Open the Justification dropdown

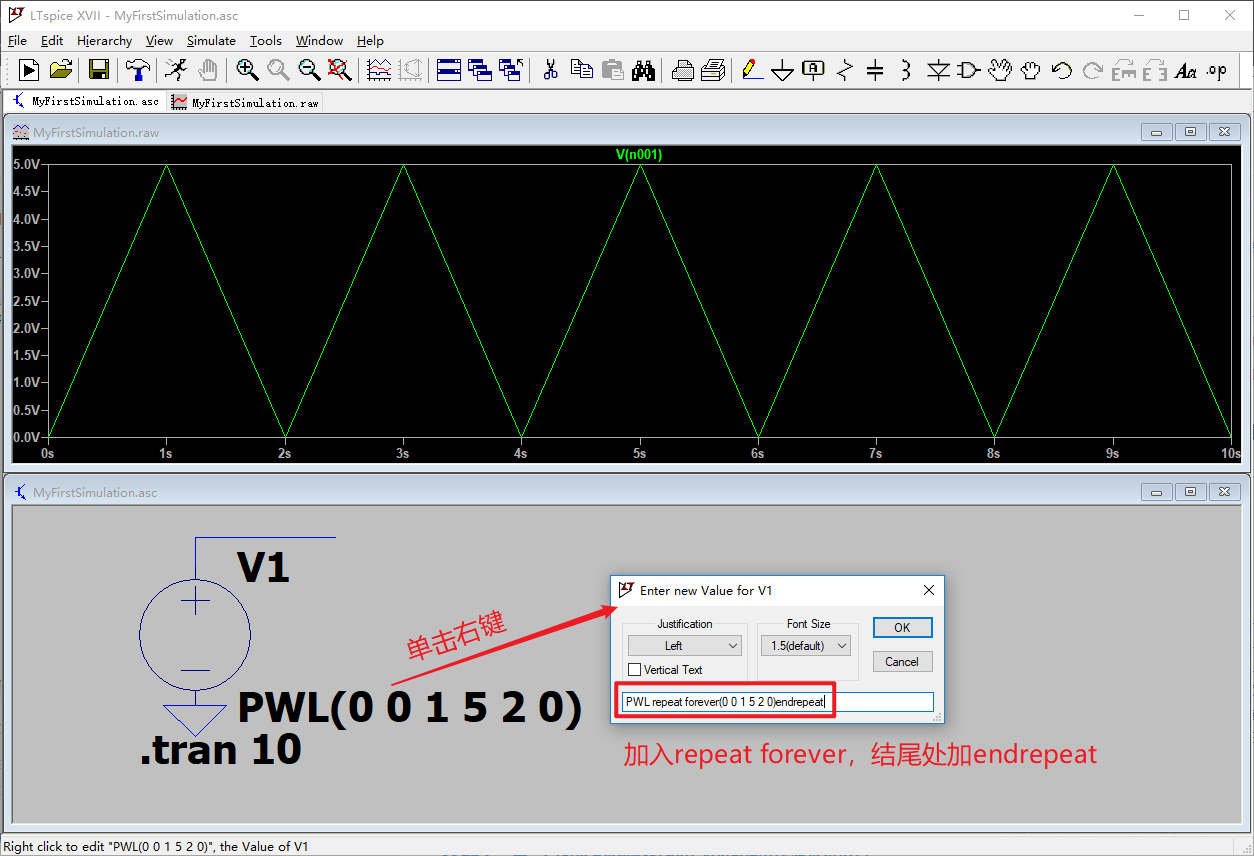tap(684, 645)
